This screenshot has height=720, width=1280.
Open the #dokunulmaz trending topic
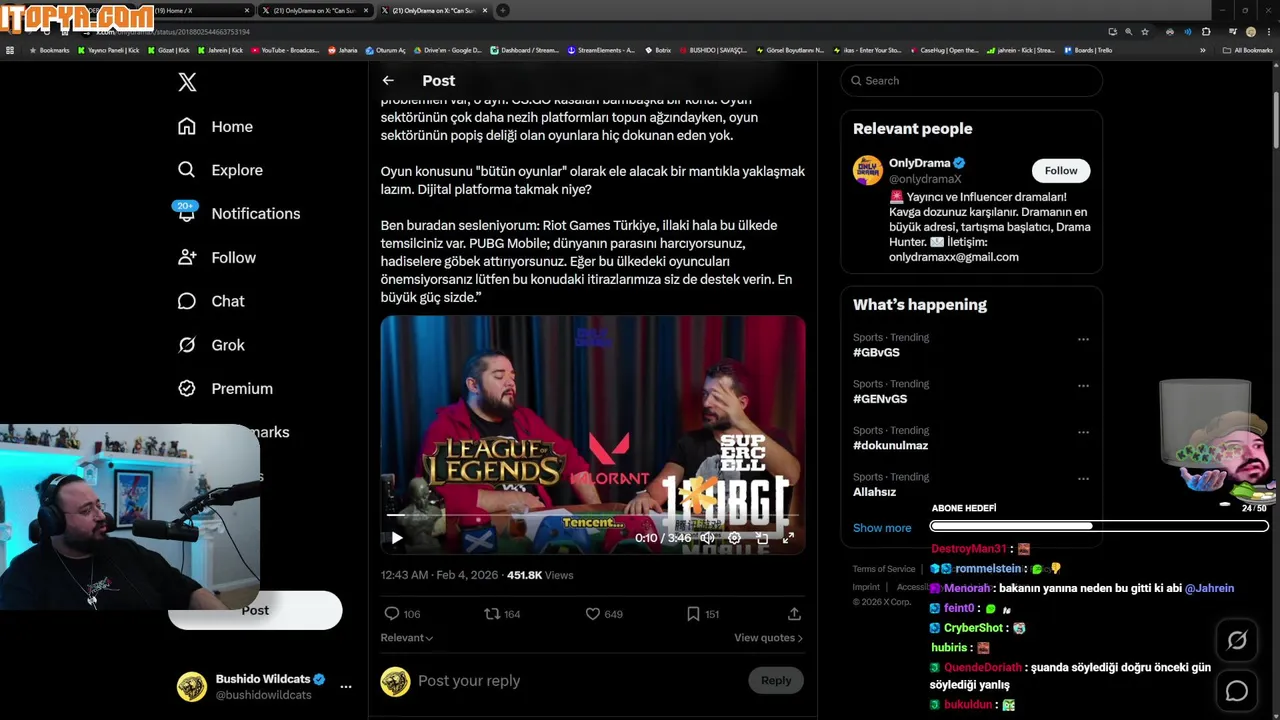tap(890, 446)
